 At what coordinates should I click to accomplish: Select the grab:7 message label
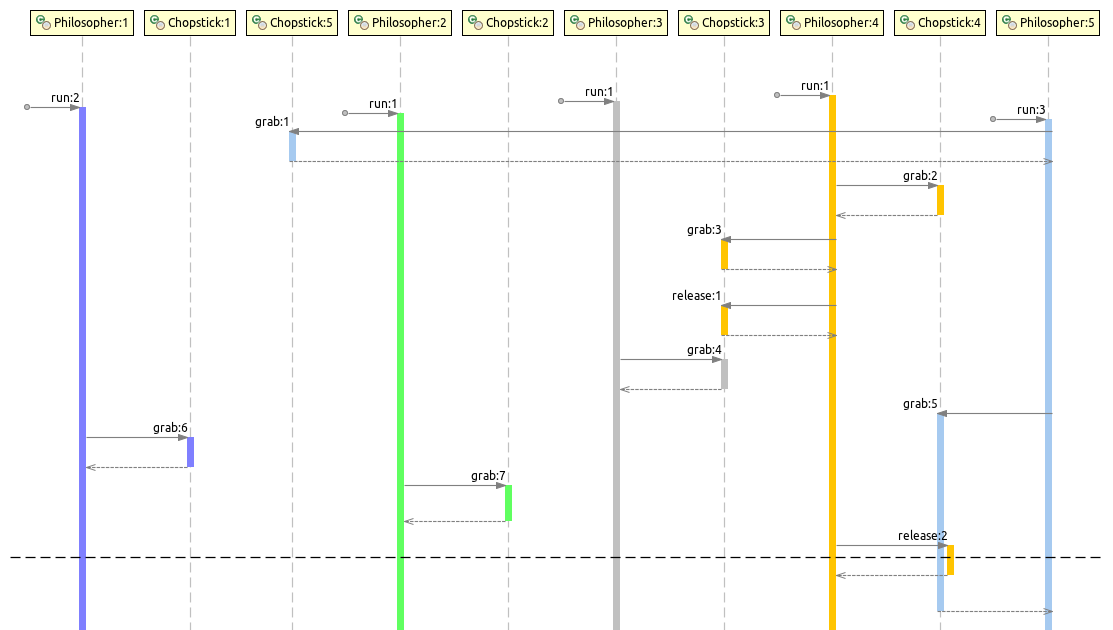click(x=488, y=476)
